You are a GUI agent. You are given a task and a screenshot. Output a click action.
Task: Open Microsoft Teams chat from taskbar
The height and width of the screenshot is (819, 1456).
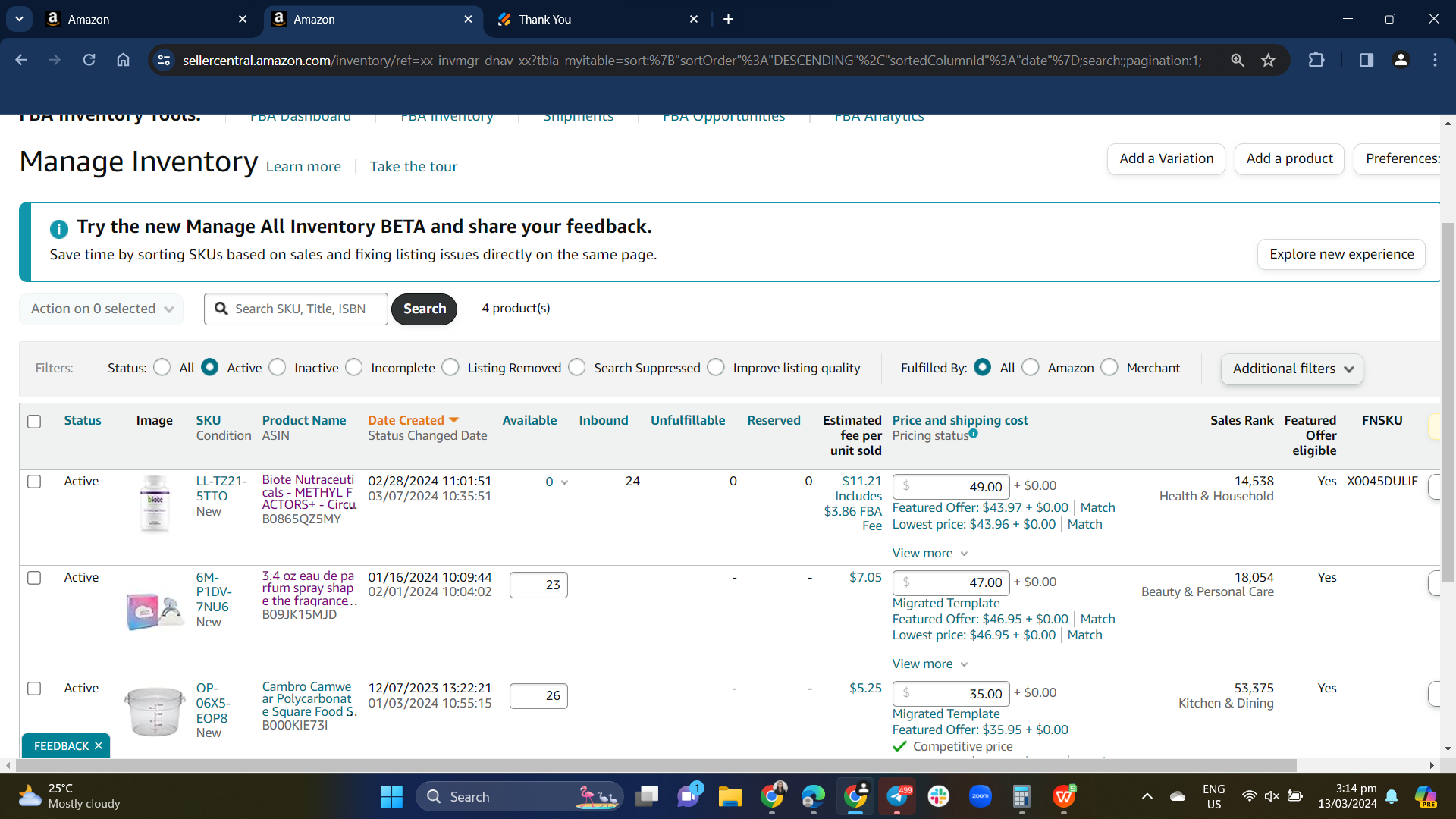(x=689, y=796)
